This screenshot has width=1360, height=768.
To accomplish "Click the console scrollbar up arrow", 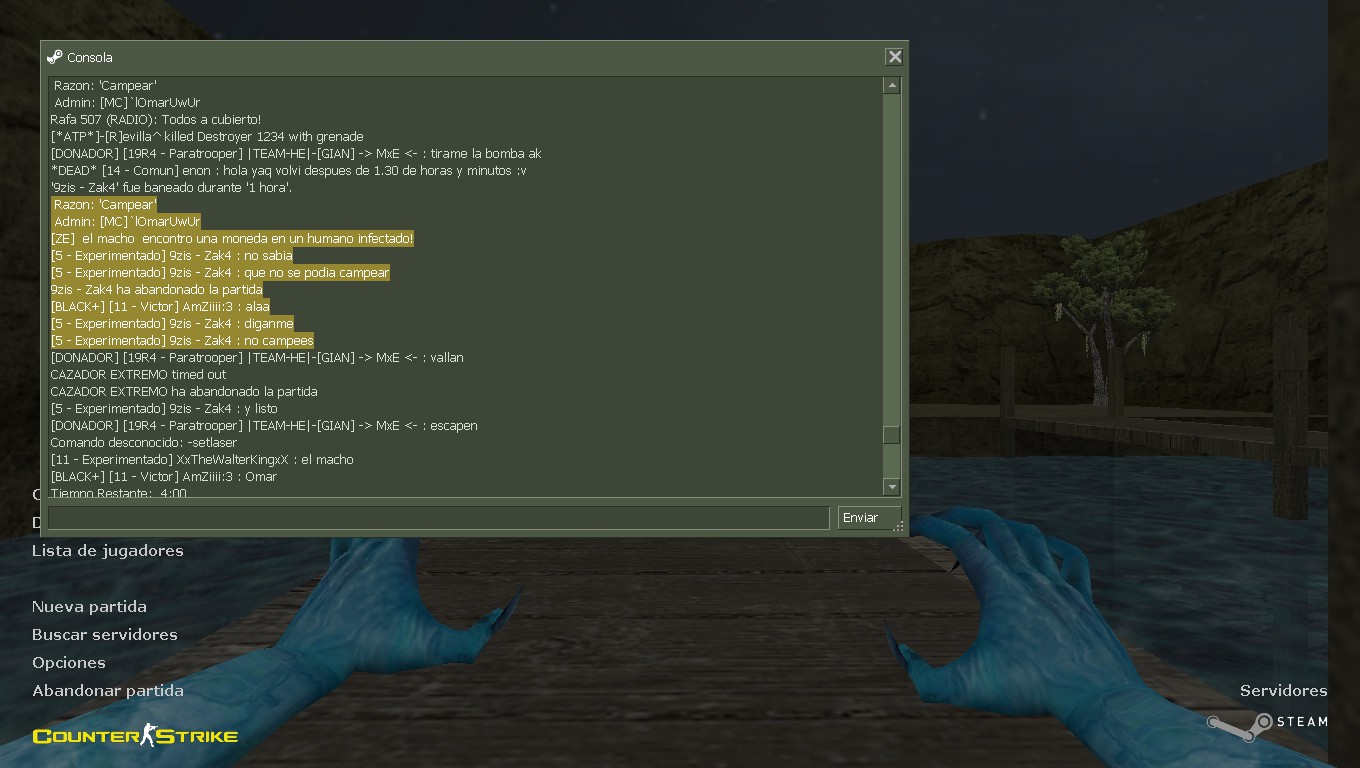I will click(892, 86).
